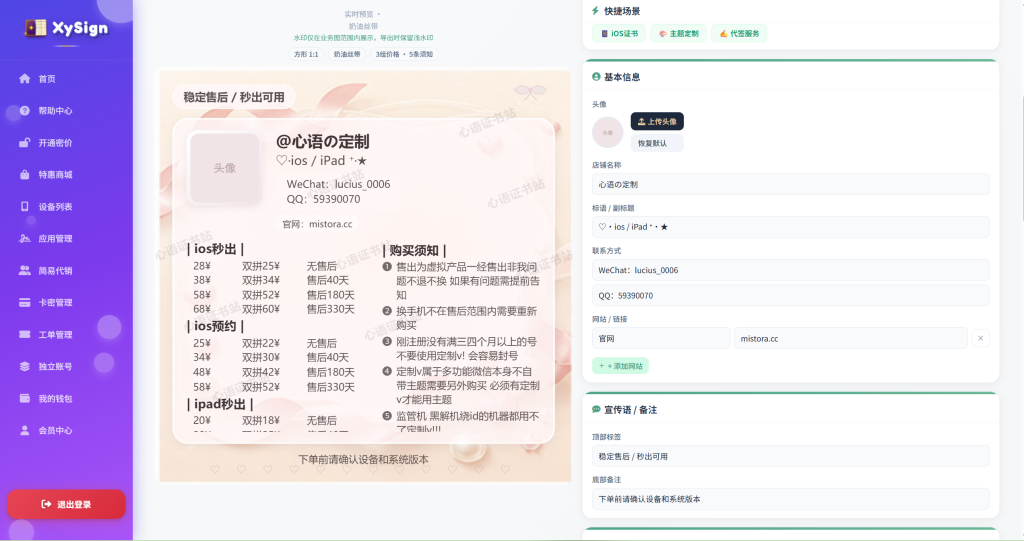Click the 快捷场景 lightning icon

[x=596, y=11]
